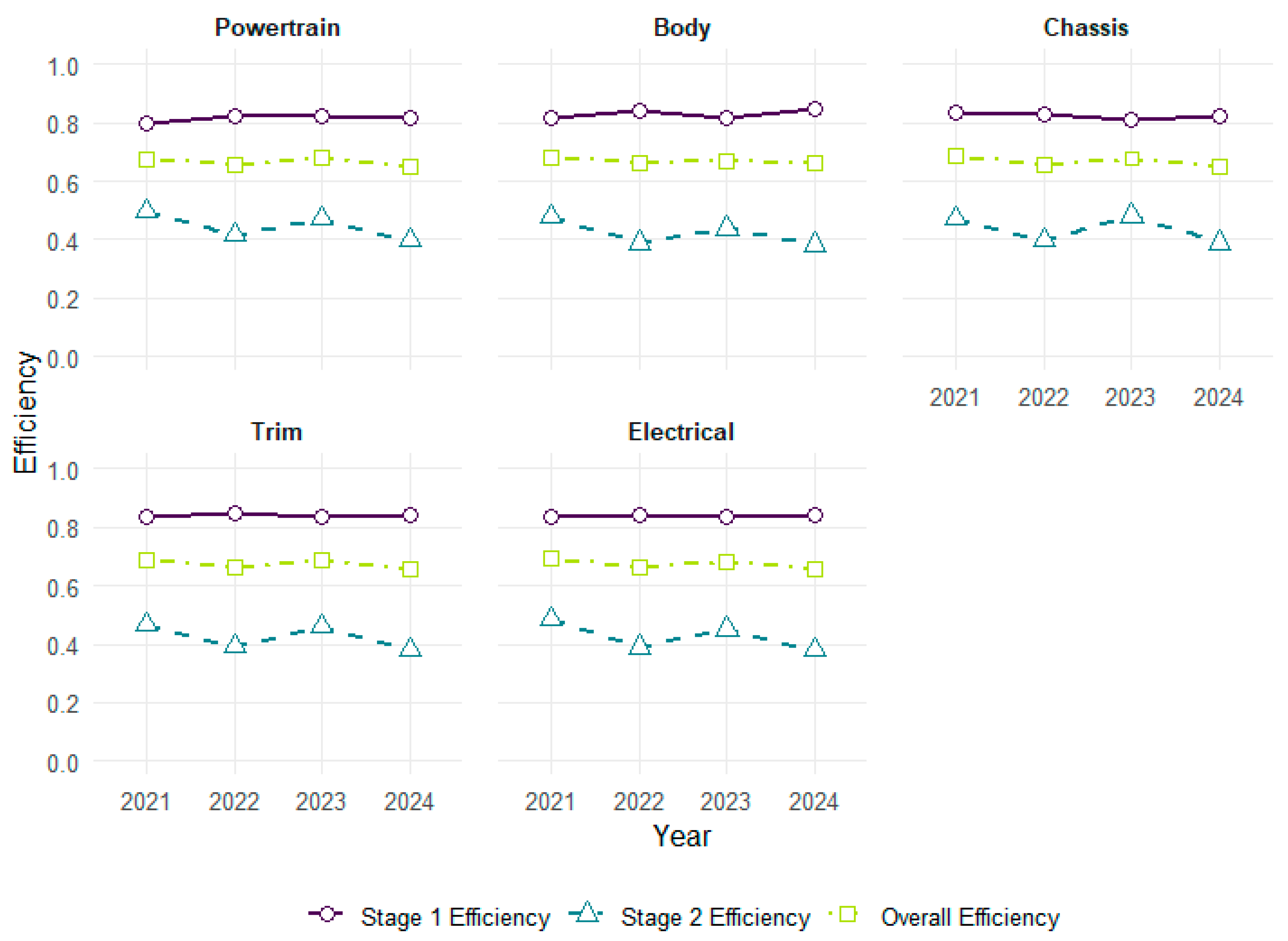Pick Powertrain 2023 Overall square marker

click(x=322, y=158)
